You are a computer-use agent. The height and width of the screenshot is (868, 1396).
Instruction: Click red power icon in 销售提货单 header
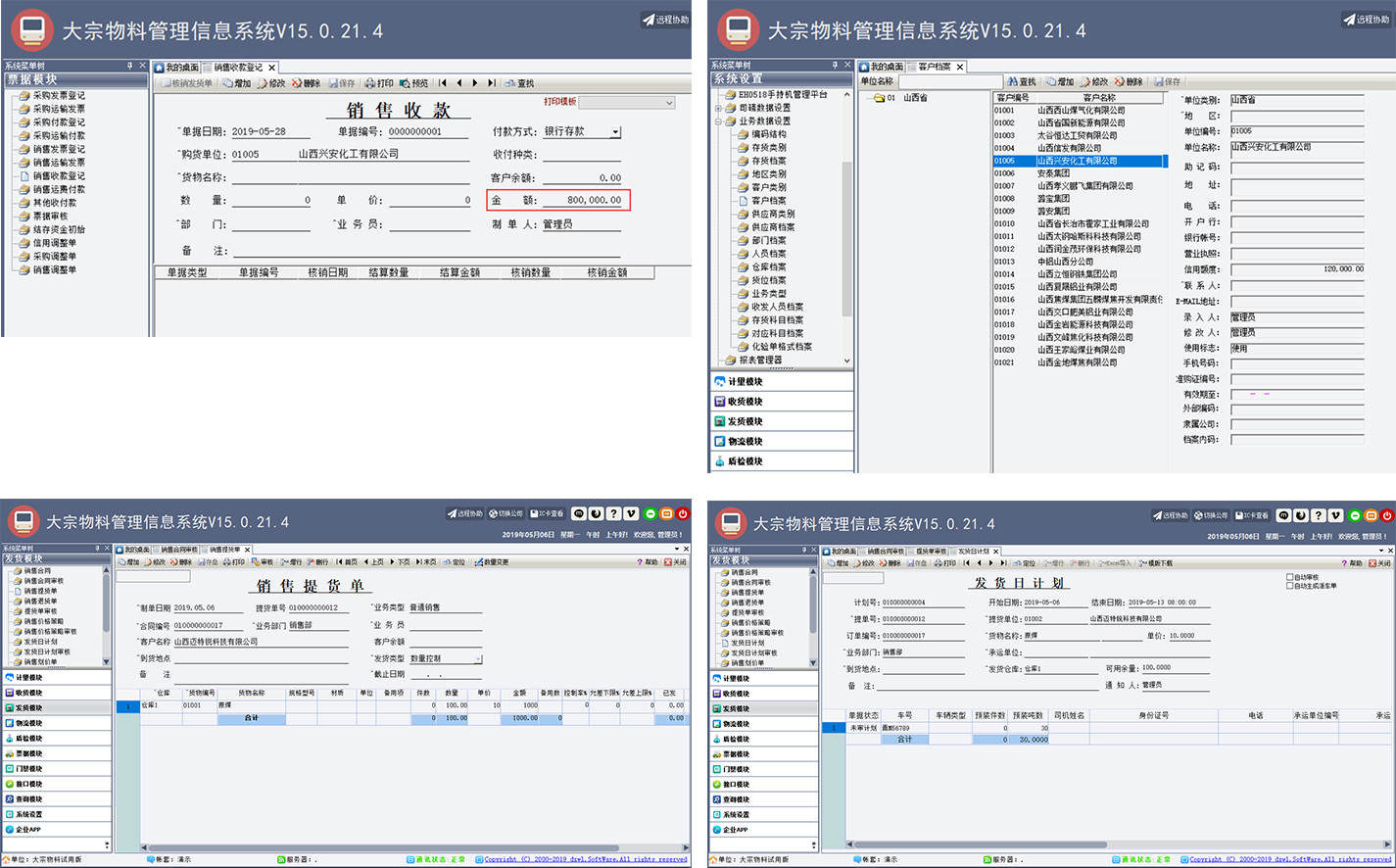point(683,513)
